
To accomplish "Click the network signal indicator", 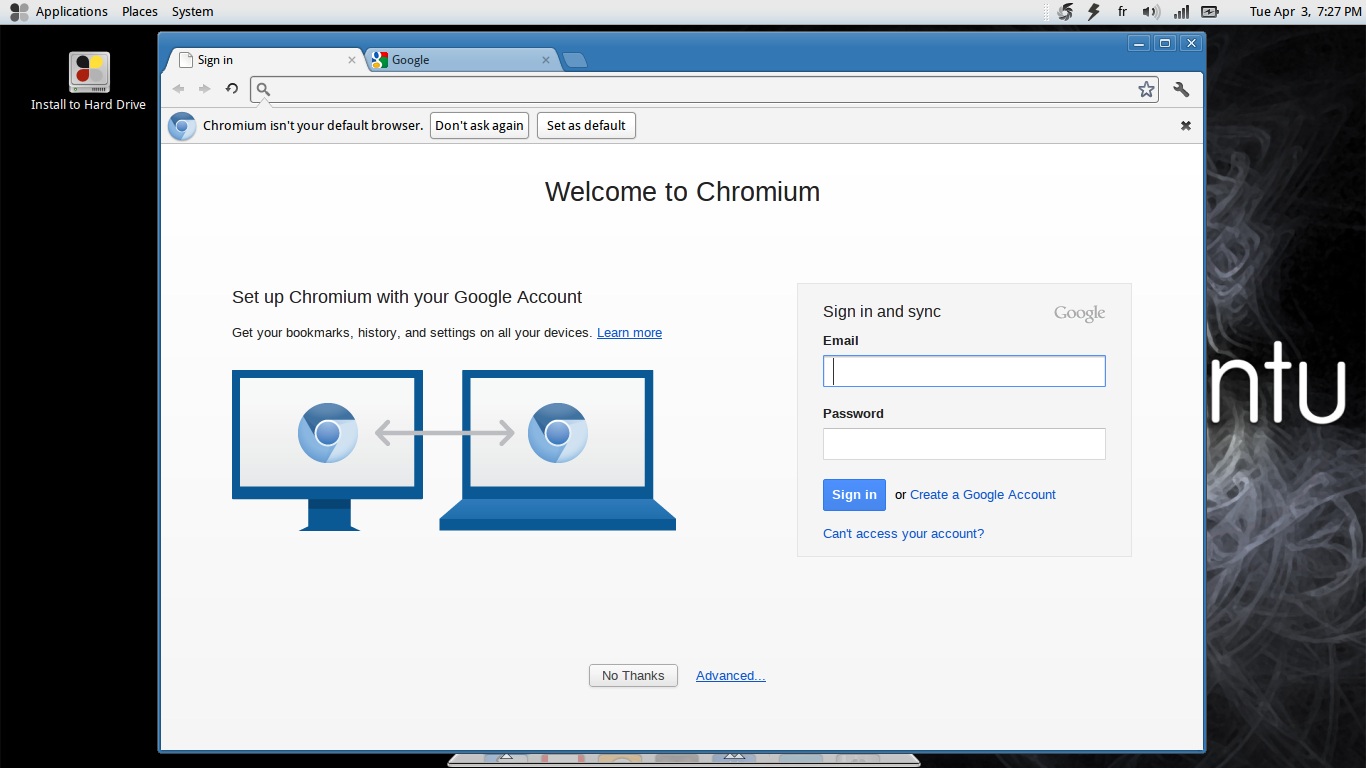I will click(1181, 12).
